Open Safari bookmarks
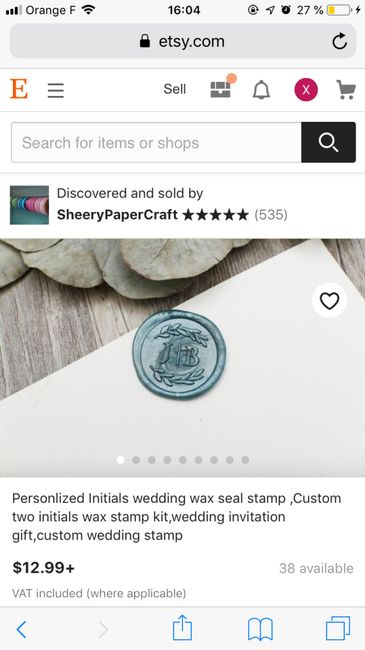Viewport: 365px width, 650px height. [260, 629]
